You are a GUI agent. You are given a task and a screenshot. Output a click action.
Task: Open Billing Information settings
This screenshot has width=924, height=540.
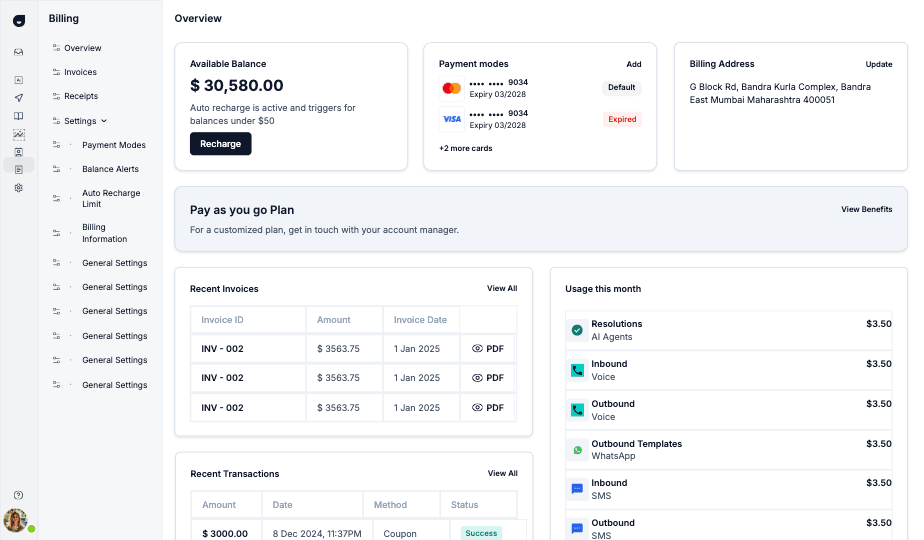pos(104,233)
